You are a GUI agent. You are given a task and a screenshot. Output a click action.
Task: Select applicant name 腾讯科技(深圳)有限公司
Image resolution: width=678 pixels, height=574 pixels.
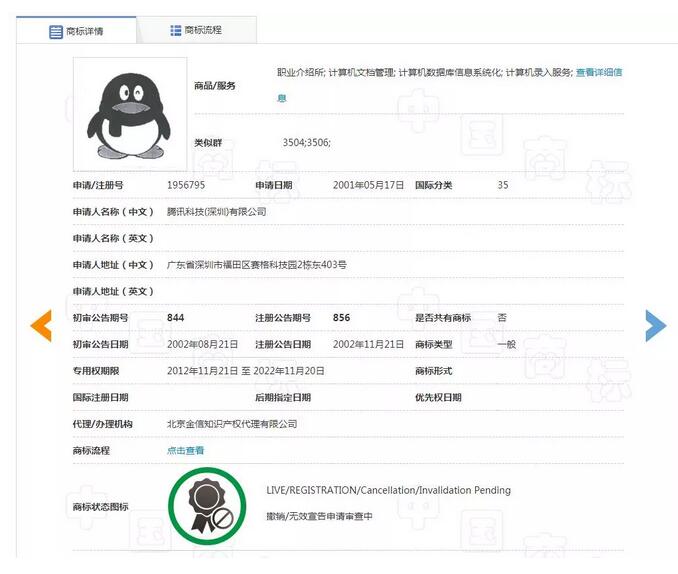[216, 212]
